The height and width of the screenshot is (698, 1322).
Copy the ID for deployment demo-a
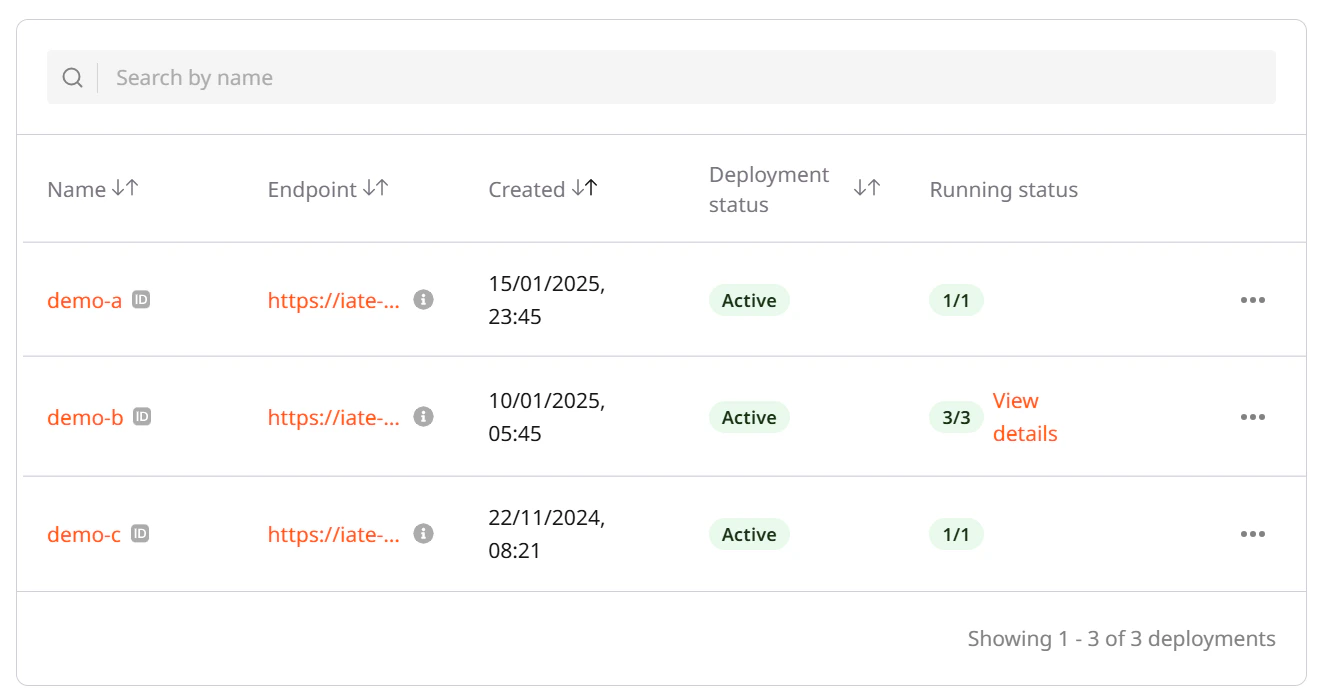pos(141,299)
